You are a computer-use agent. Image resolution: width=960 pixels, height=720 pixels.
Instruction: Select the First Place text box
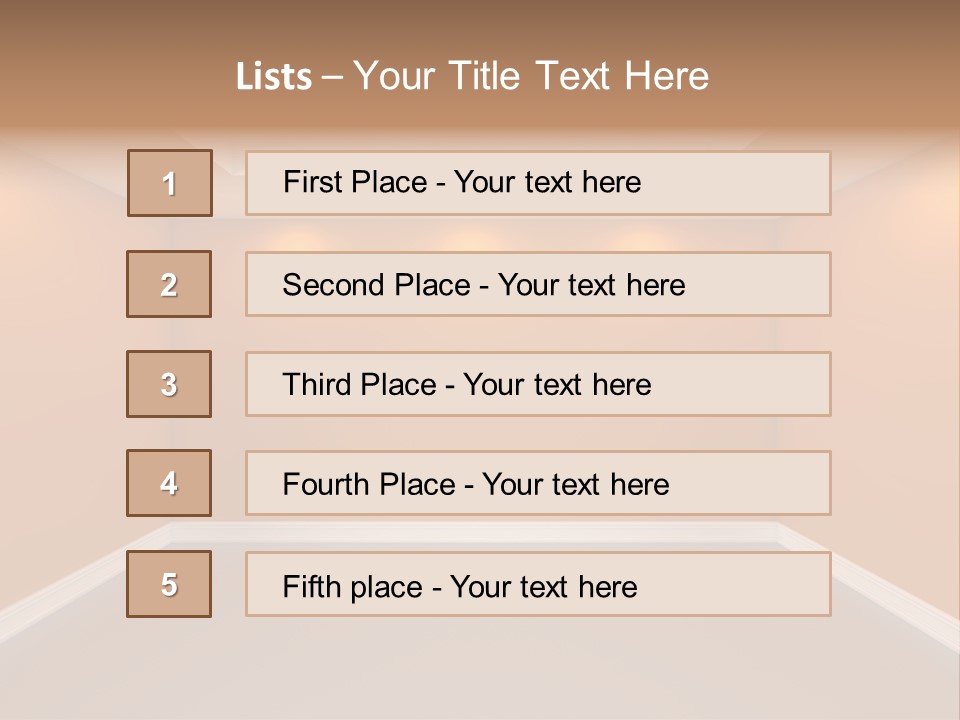(x=538, y=183)
